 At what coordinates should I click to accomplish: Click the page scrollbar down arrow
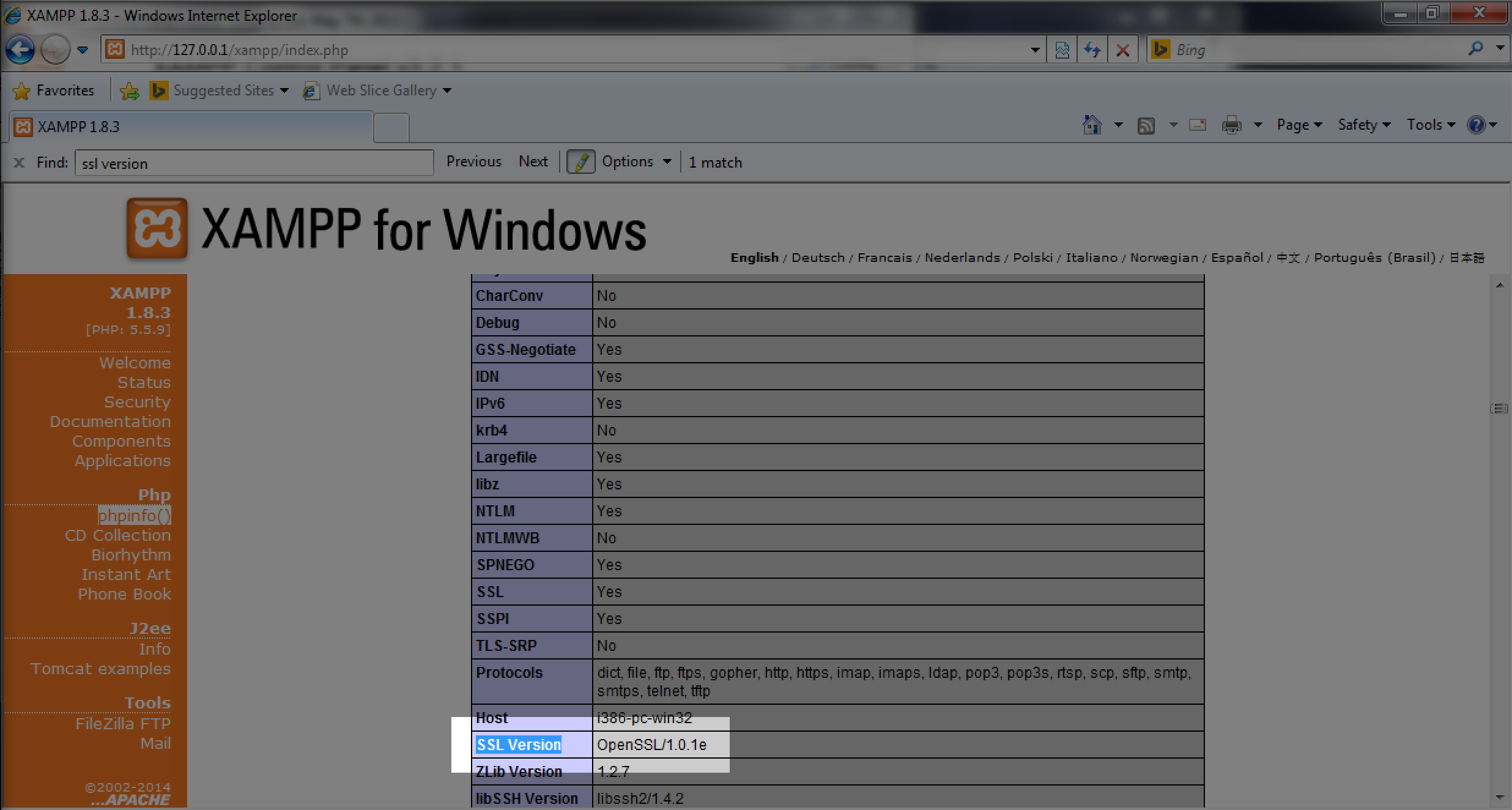1499,797
